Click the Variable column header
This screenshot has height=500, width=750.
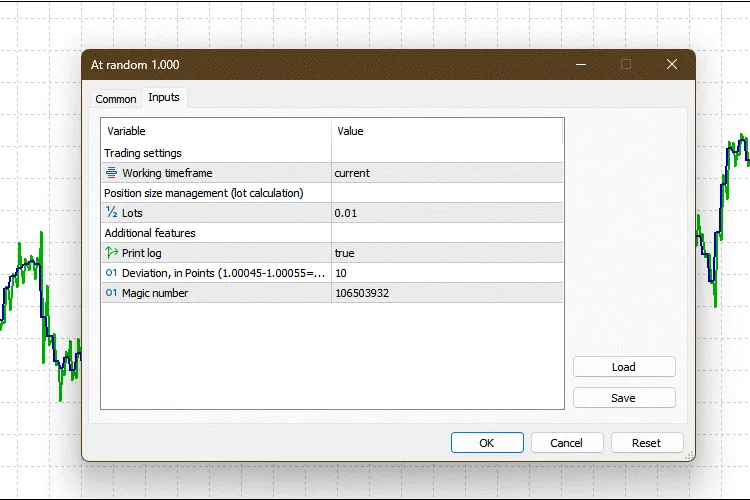216,131
